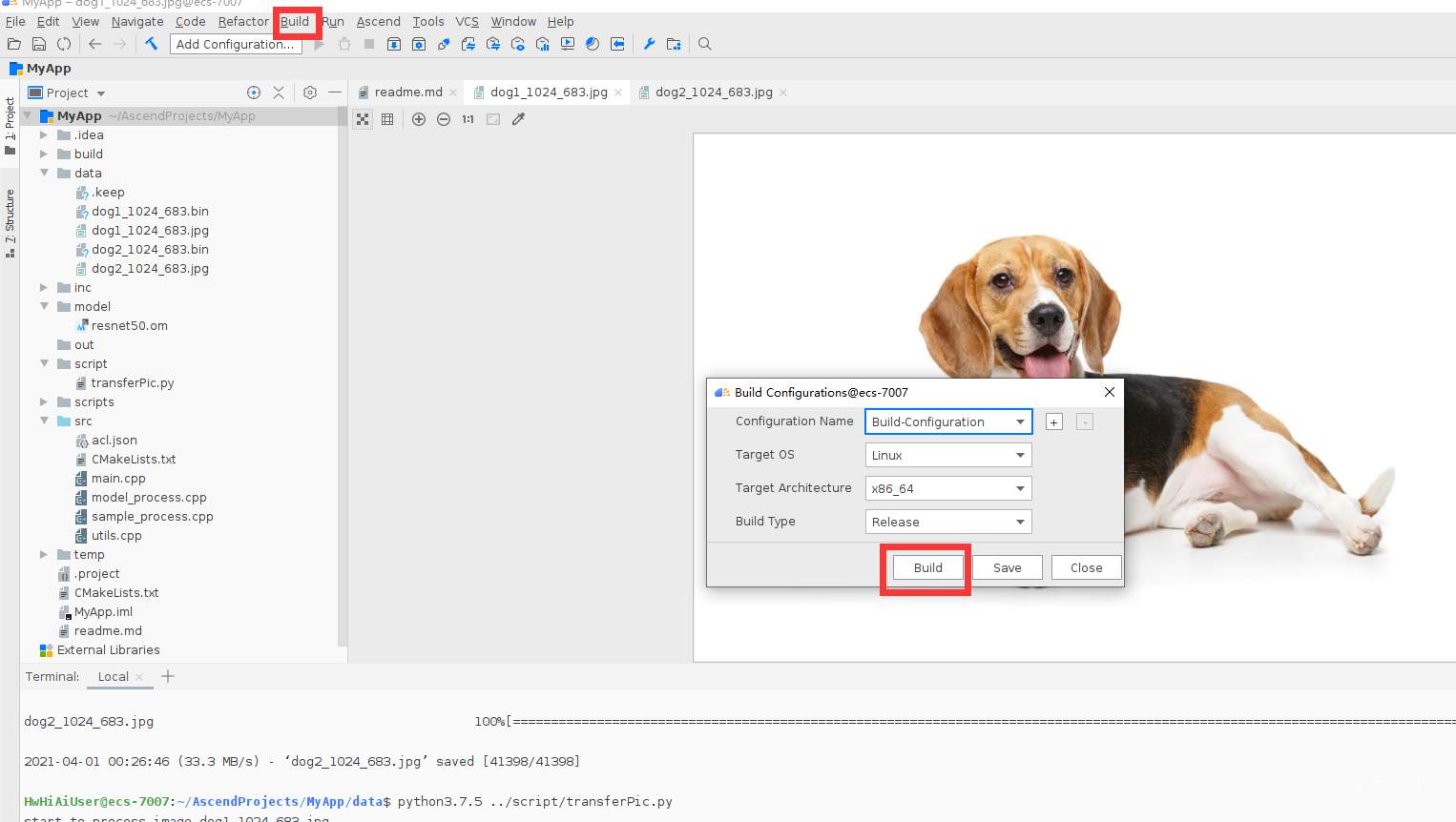
Task: Click the blue left-arrow box toolbar icon
Action: pos(617,44)
